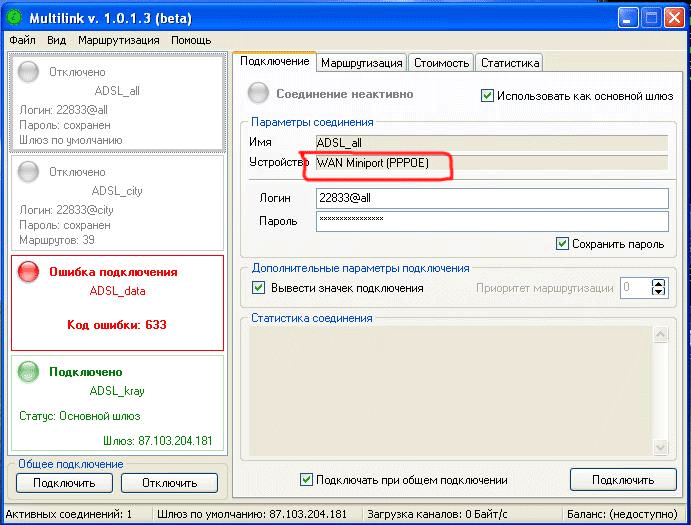Toggle 'Использовать как основной шлюз' checkbox
691x525 pixels.
tap(488, 96)
